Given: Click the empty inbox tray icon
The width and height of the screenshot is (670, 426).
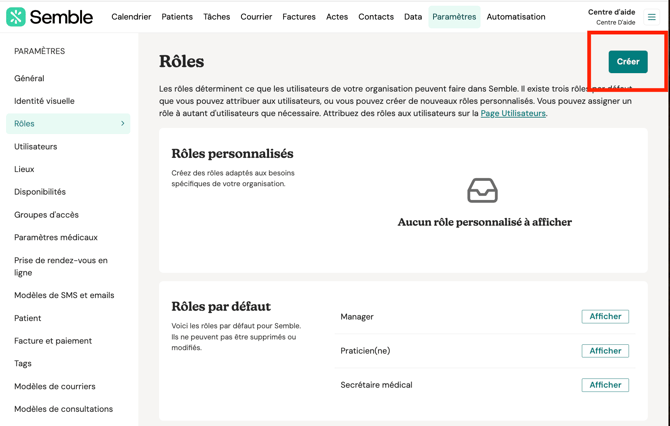Looking at the screenshot, I should 482,190.
